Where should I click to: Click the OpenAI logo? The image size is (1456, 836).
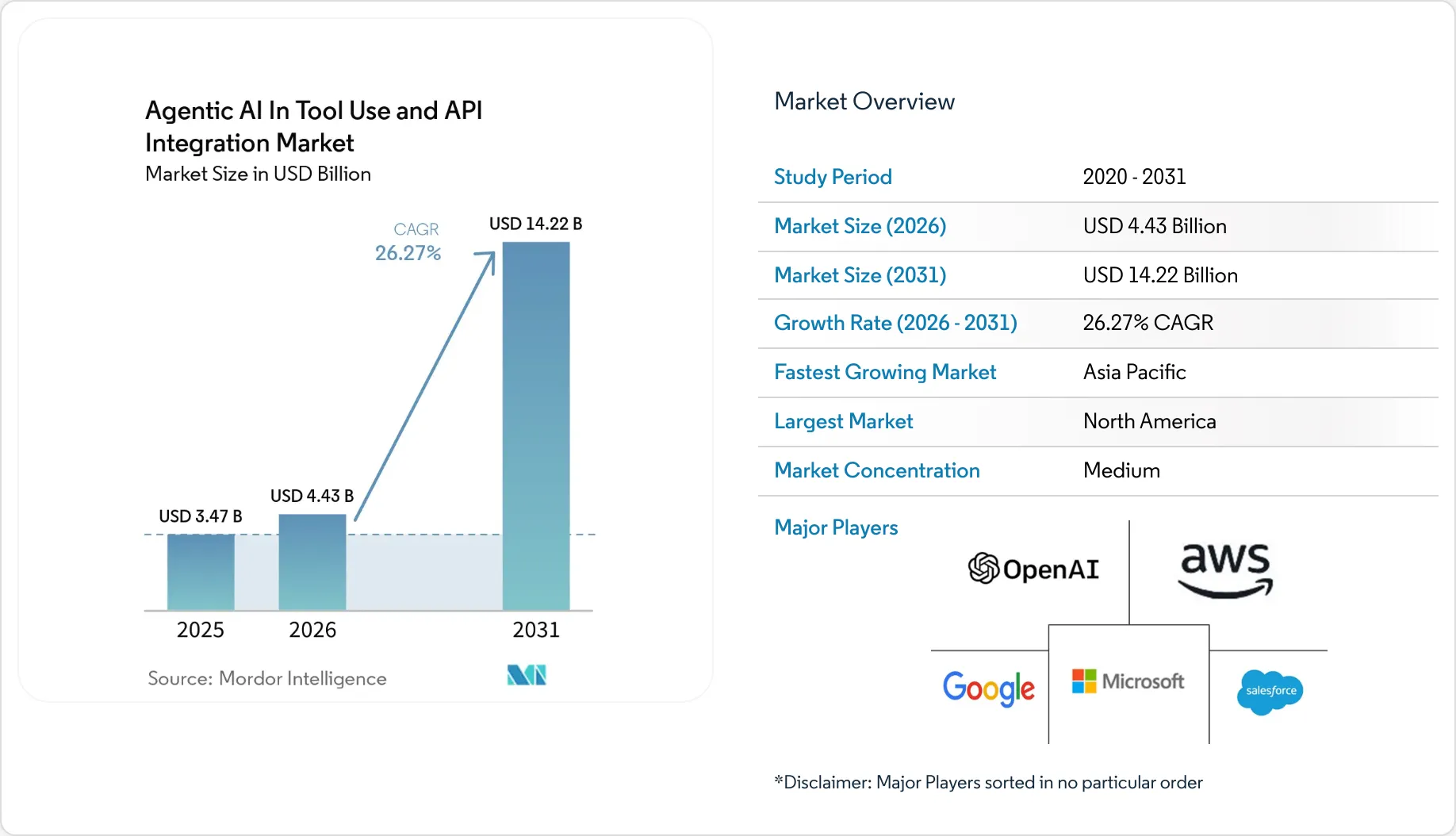click(1033, 568)
